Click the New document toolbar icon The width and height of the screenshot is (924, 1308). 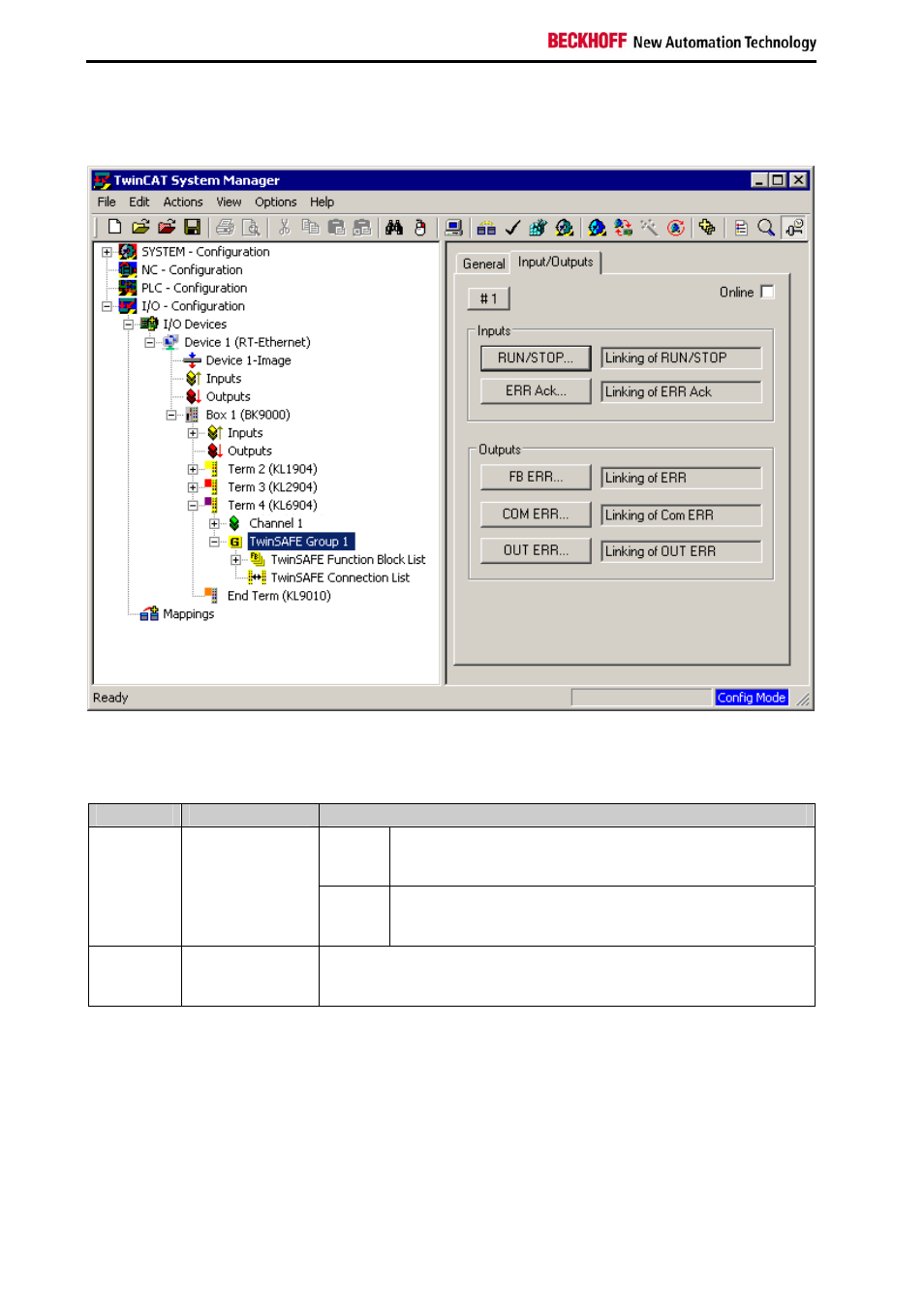tap(114, 228)
